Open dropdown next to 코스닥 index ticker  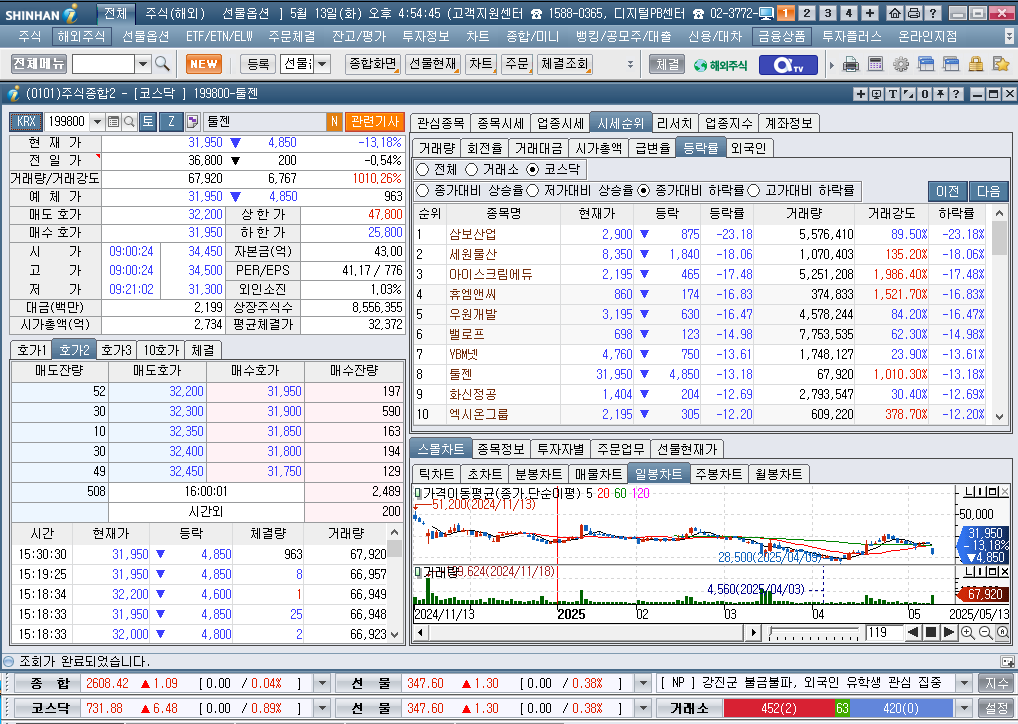[322, 708]
